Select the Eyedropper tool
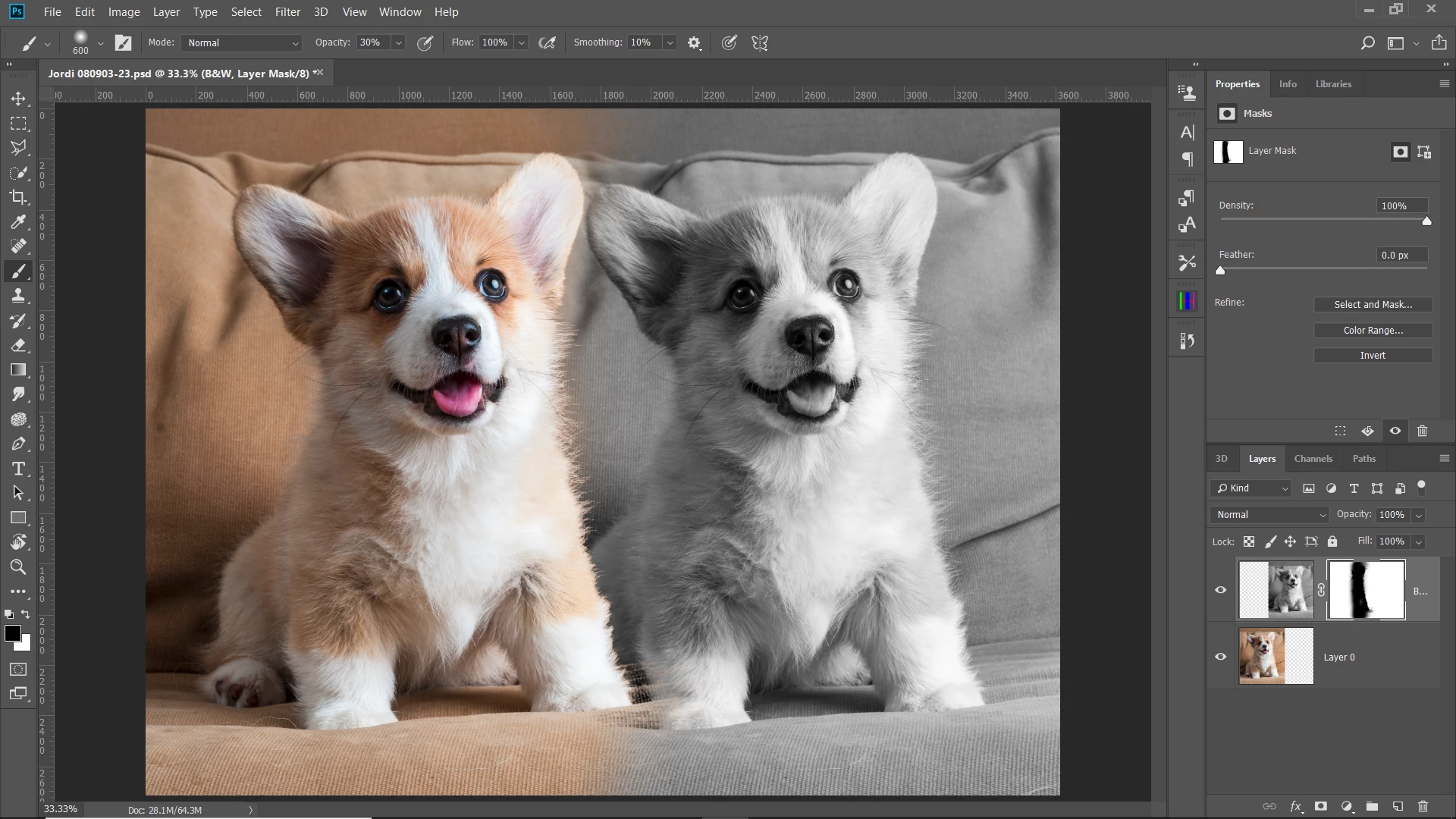This screenshot has width=1456, height=819. [18, 222]
